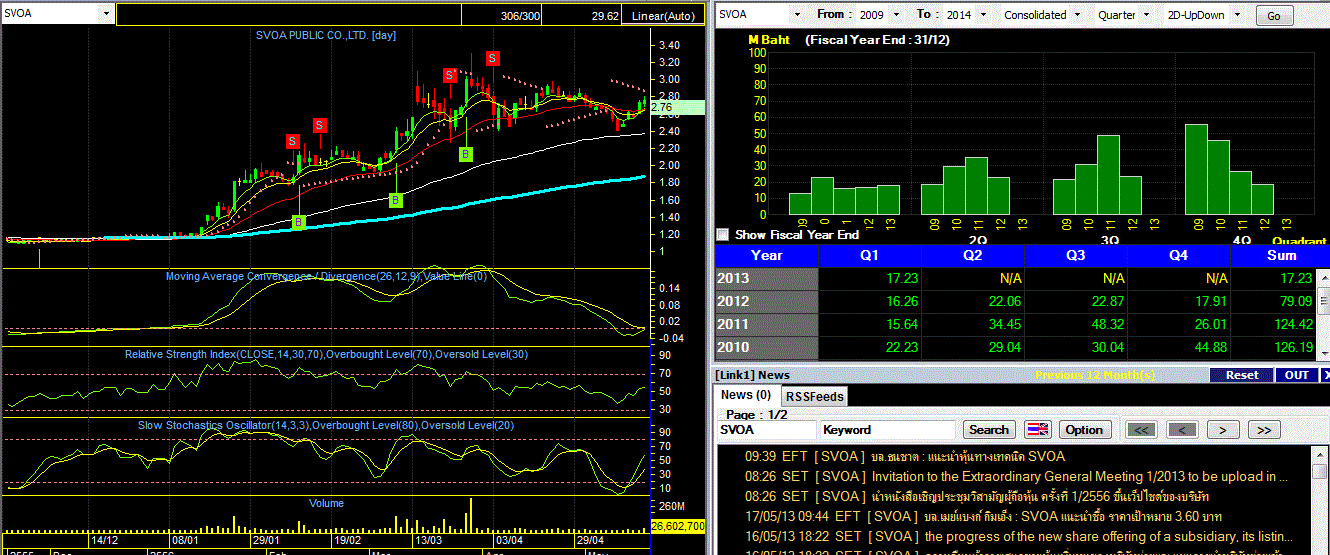
Task: Click the tallest 4Q bar for year 09
Action: coord(1196,169)
